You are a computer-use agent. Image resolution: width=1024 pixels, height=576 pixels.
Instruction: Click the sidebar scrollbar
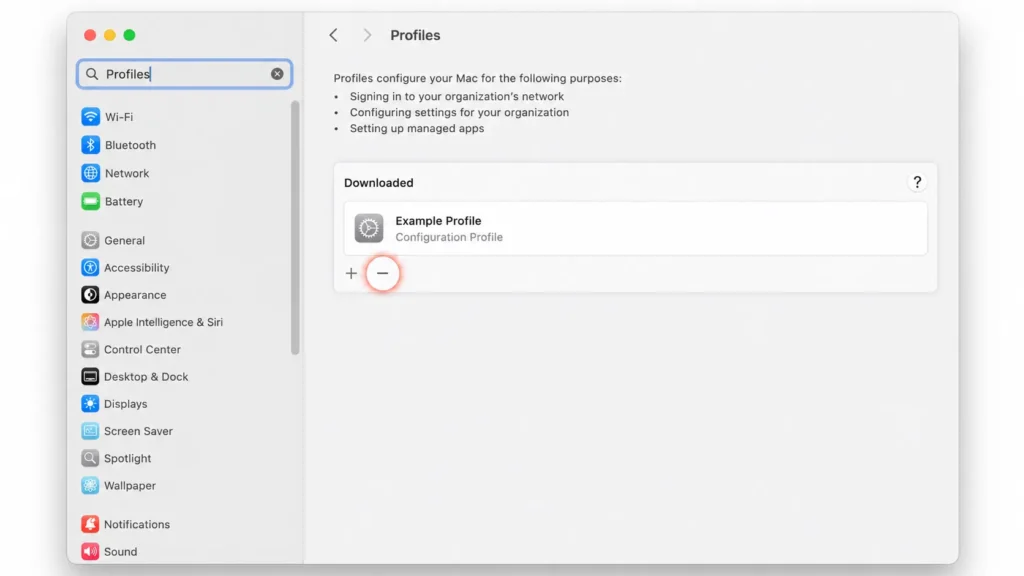(295, 227)
